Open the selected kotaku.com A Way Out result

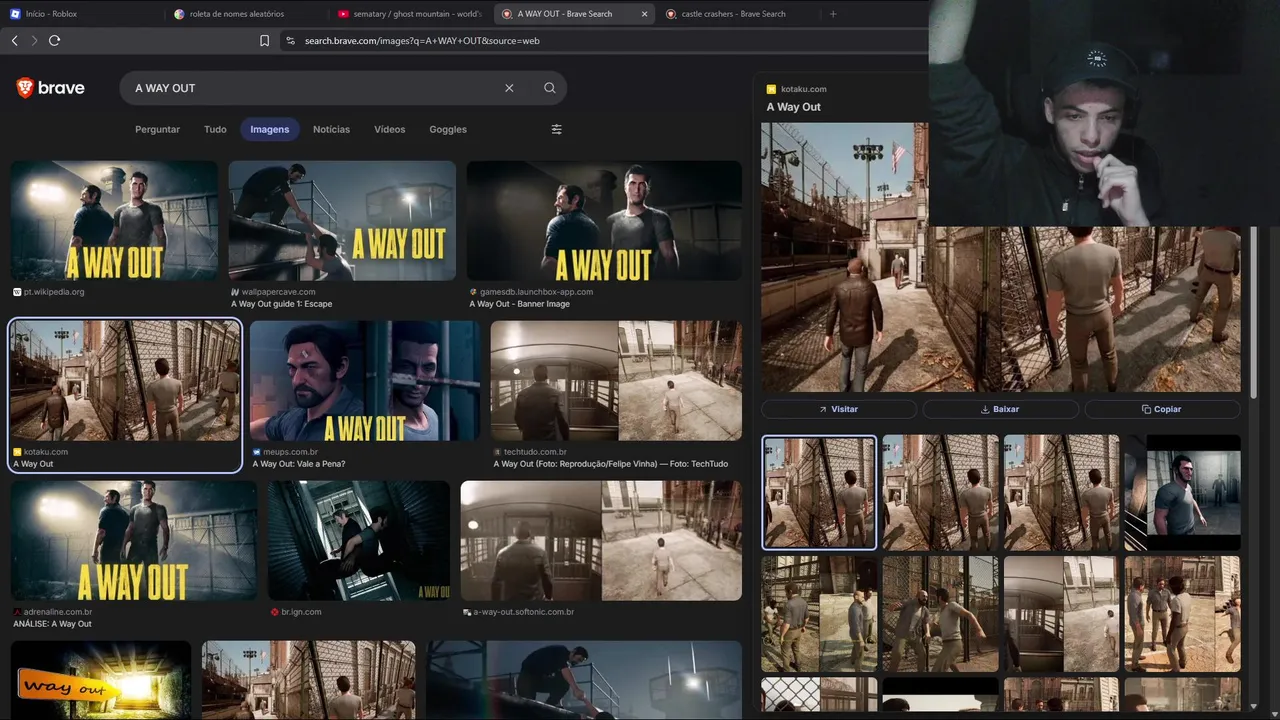pos(125,381)
